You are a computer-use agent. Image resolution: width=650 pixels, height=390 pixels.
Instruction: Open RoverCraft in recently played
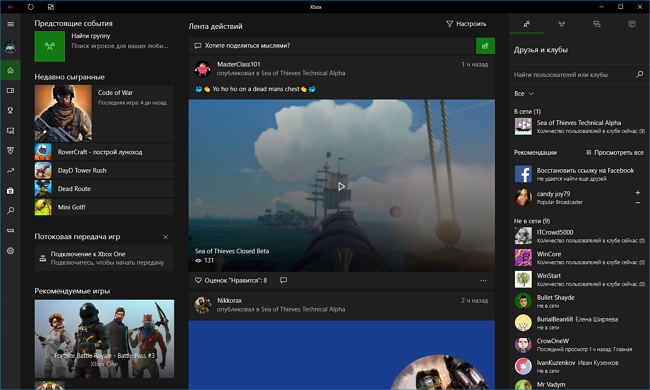(x=104, y=152)
